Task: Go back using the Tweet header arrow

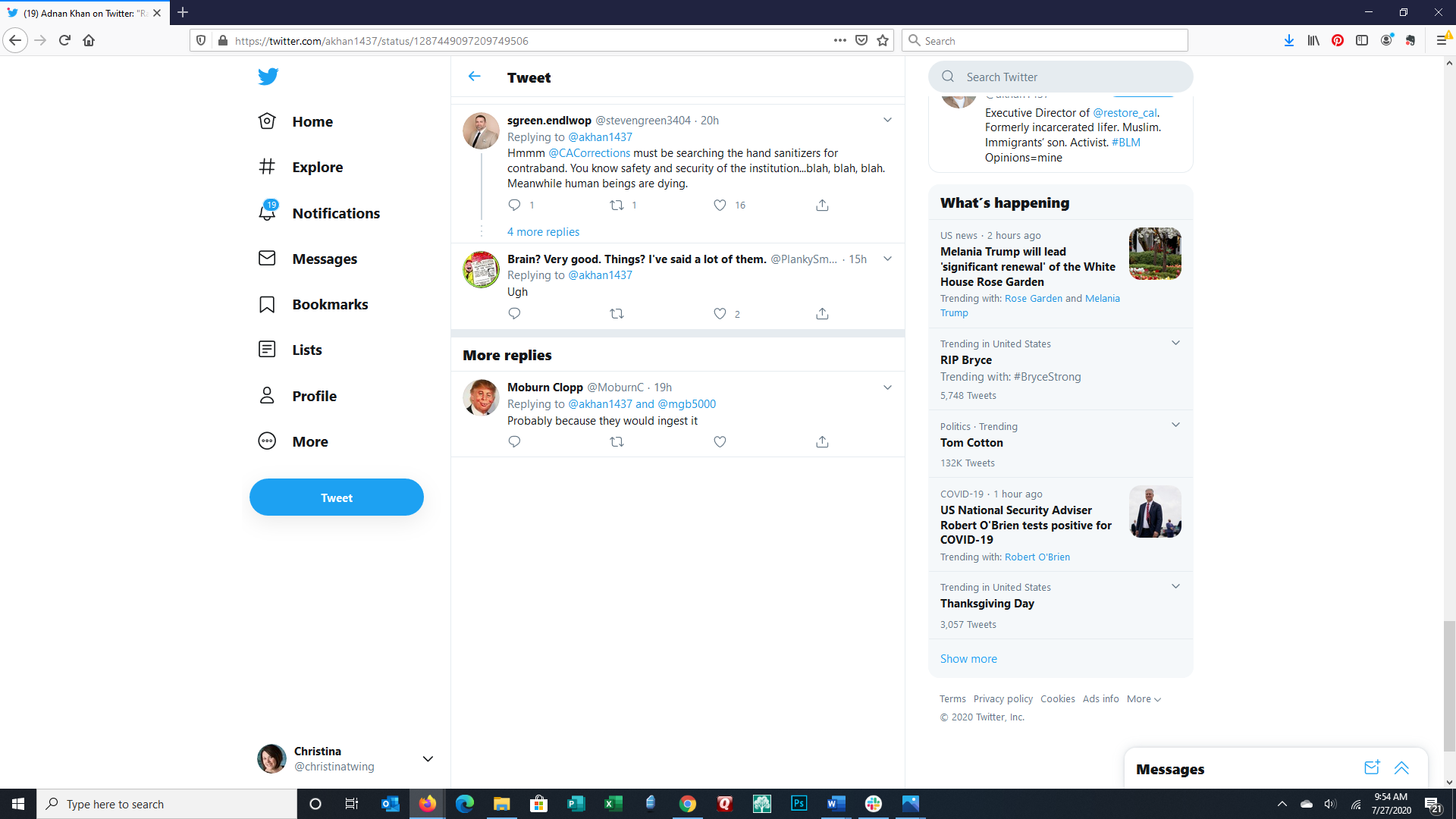Action: pyautogui.click(x=474, y=77)
